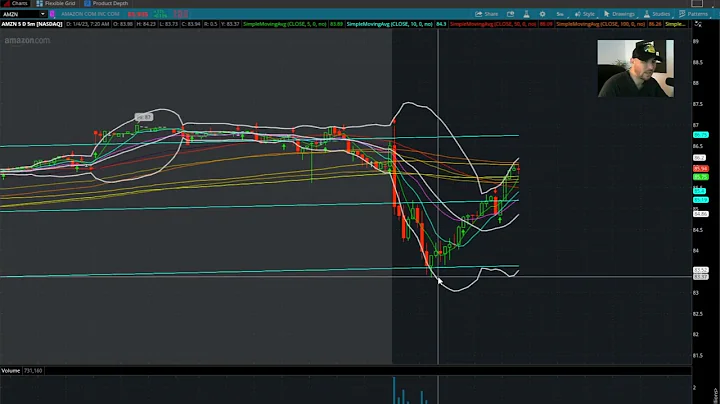Click the truncated yellow Simple... study label
The image size is (720, 404).
tap(675, 24)
